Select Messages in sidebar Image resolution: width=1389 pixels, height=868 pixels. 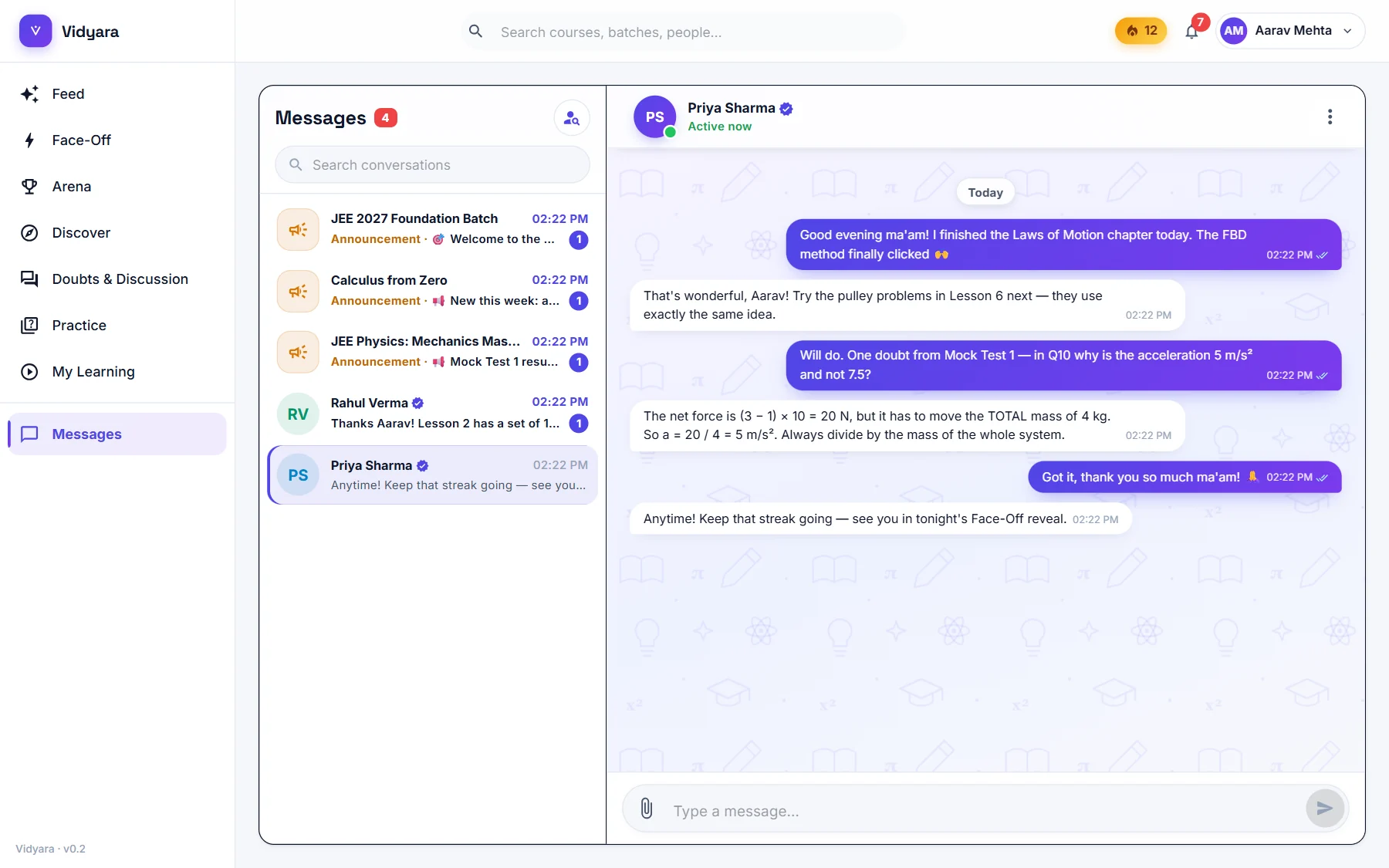117,434
